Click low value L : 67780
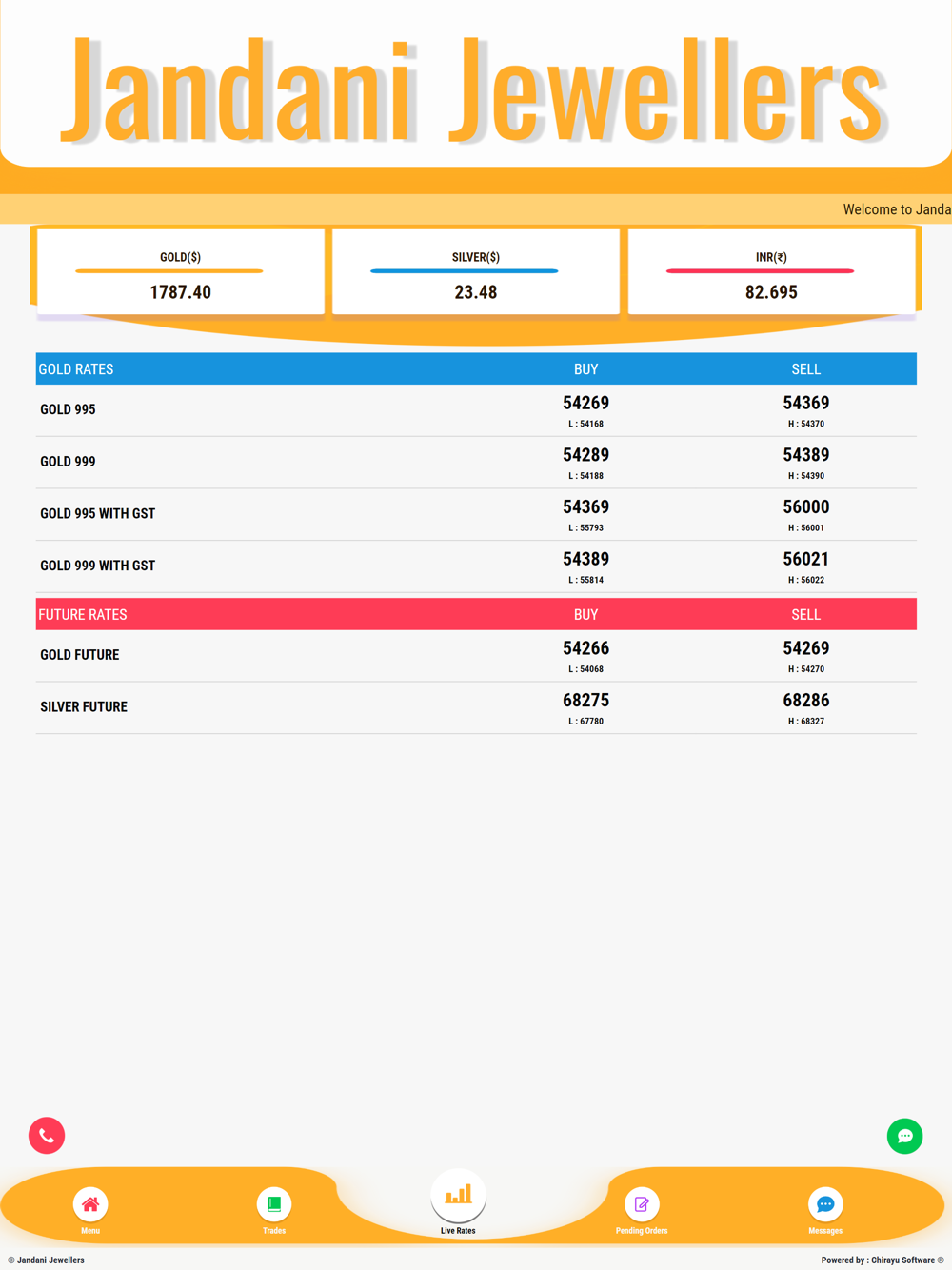The width and height of the screenshot is (952, 1270). pos(585,722)
